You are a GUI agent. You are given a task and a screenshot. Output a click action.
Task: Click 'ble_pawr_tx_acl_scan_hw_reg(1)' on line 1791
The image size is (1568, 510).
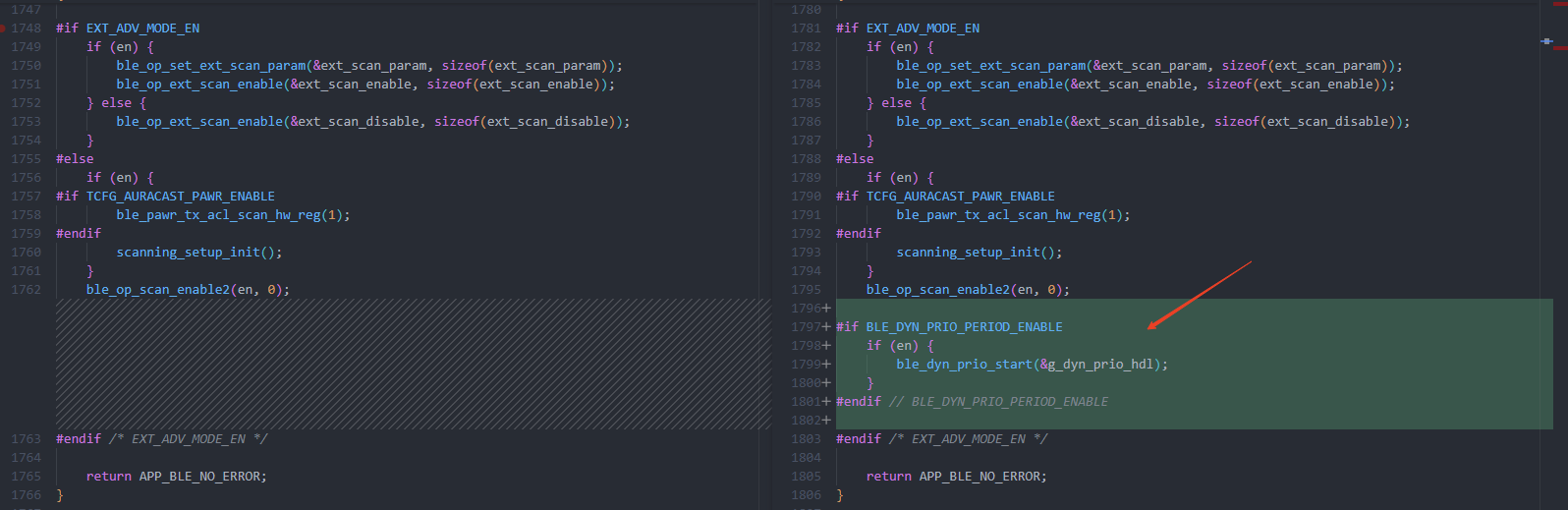pos(1010,215)
